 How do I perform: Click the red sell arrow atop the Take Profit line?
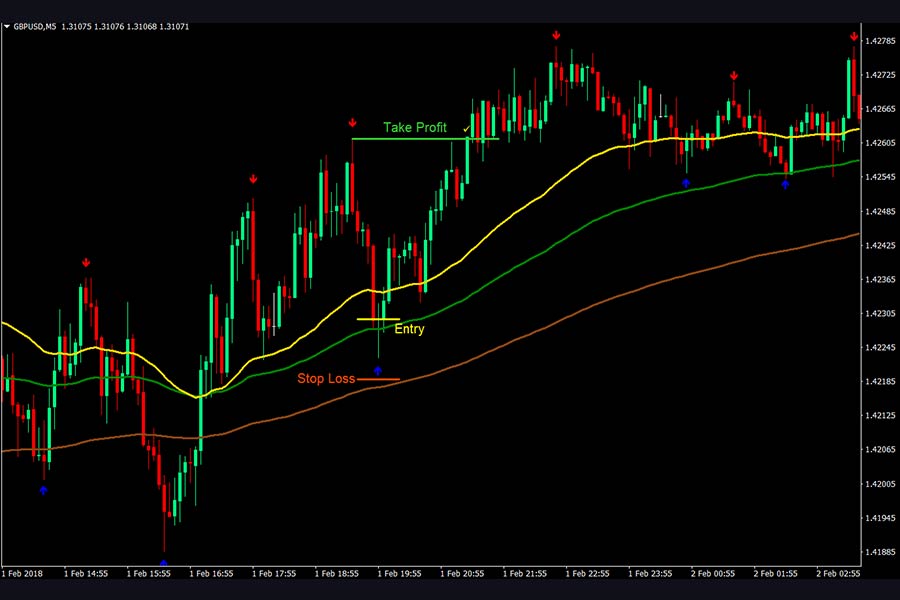tap(352, 123)
